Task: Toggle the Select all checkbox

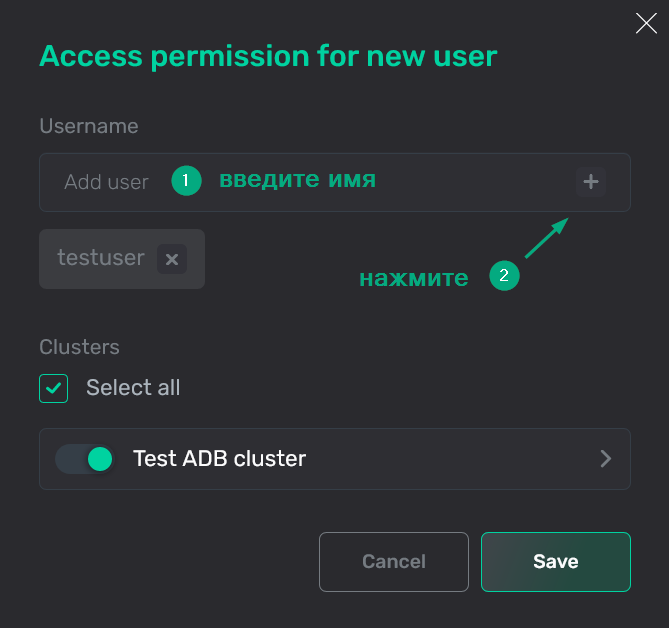Action: pyautogui.click(x=54, y=388)
